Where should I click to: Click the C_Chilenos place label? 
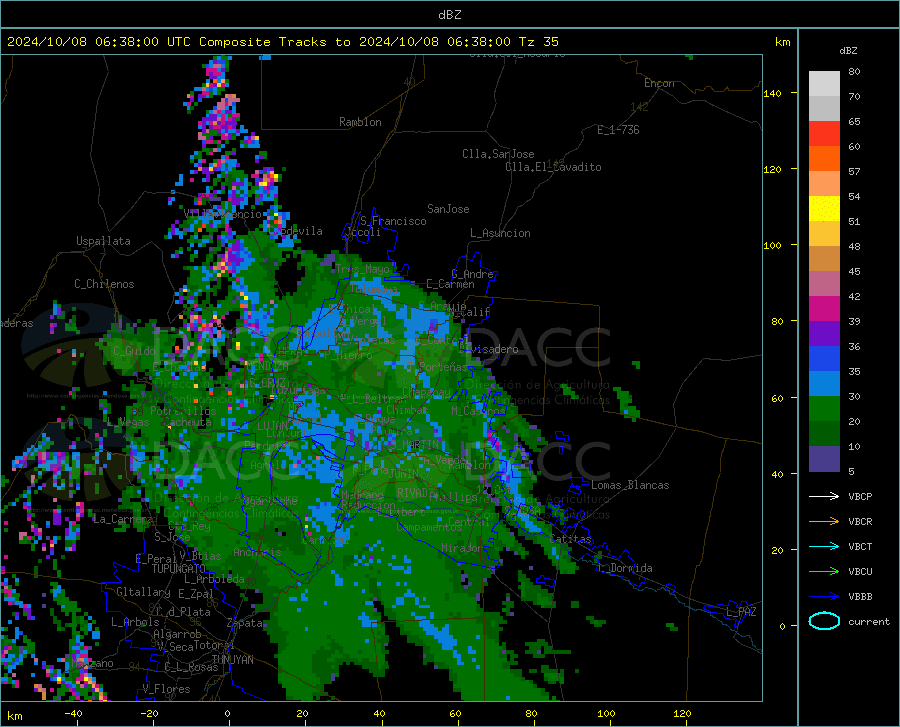point(104,284)
